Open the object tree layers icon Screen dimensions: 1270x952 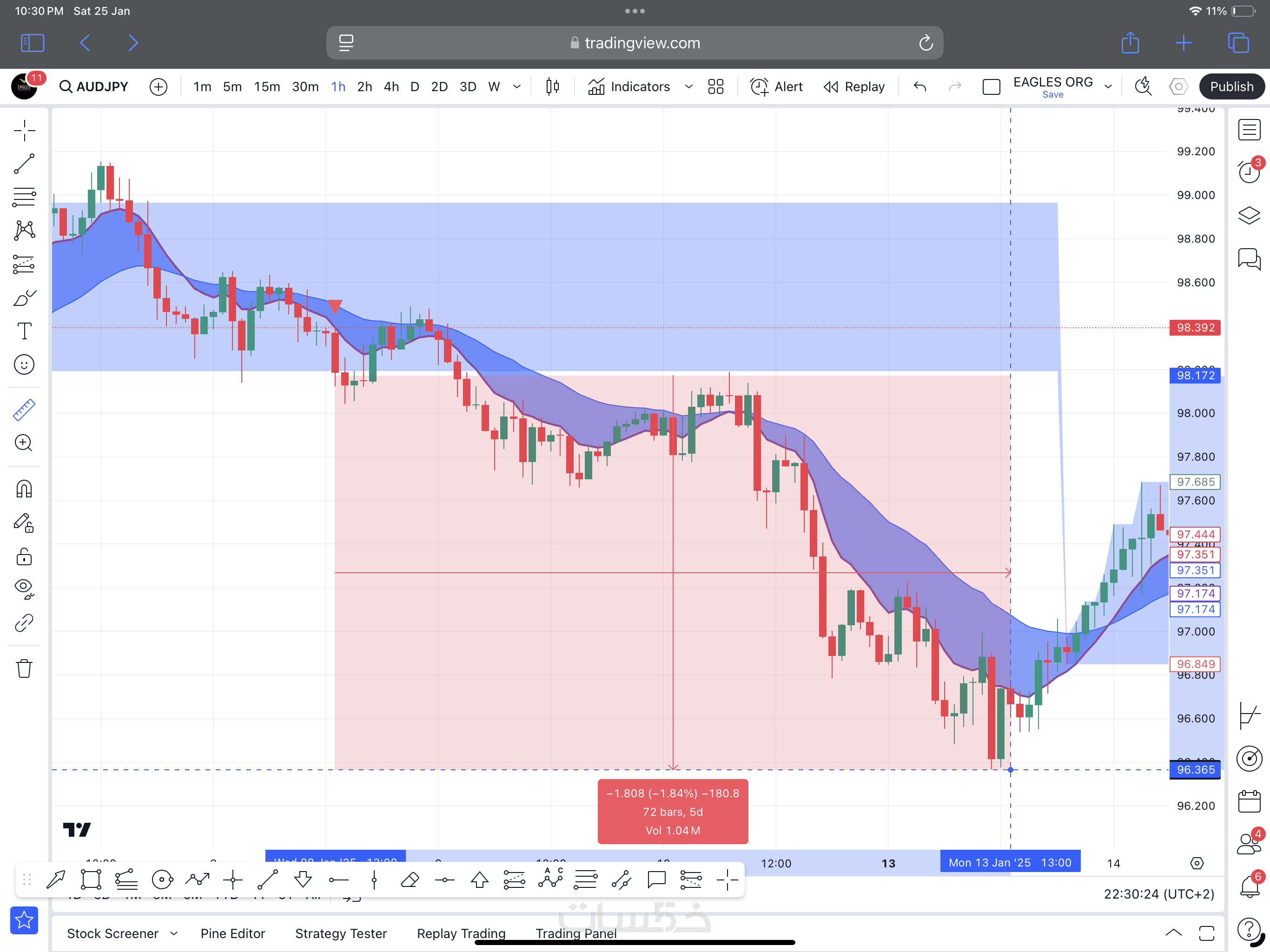click(1249, 215)
